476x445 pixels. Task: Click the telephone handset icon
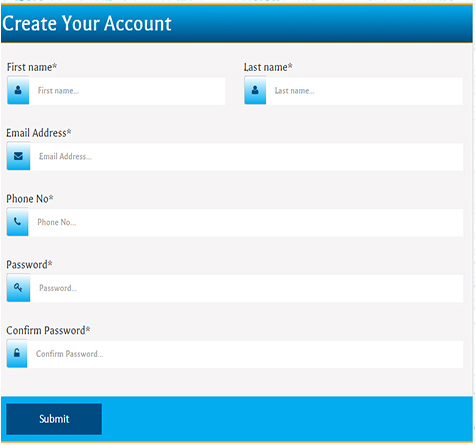coord(17,222)
